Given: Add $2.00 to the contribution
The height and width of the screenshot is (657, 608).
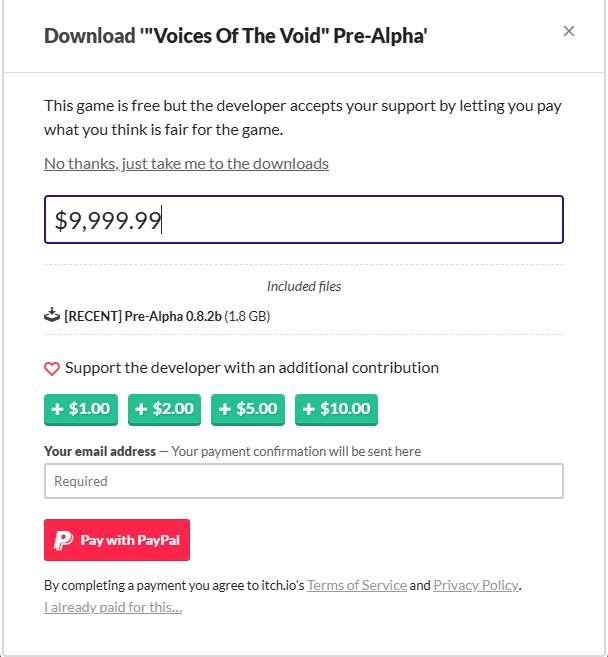Looking at the screenshot, I should [x=164, y=409].
